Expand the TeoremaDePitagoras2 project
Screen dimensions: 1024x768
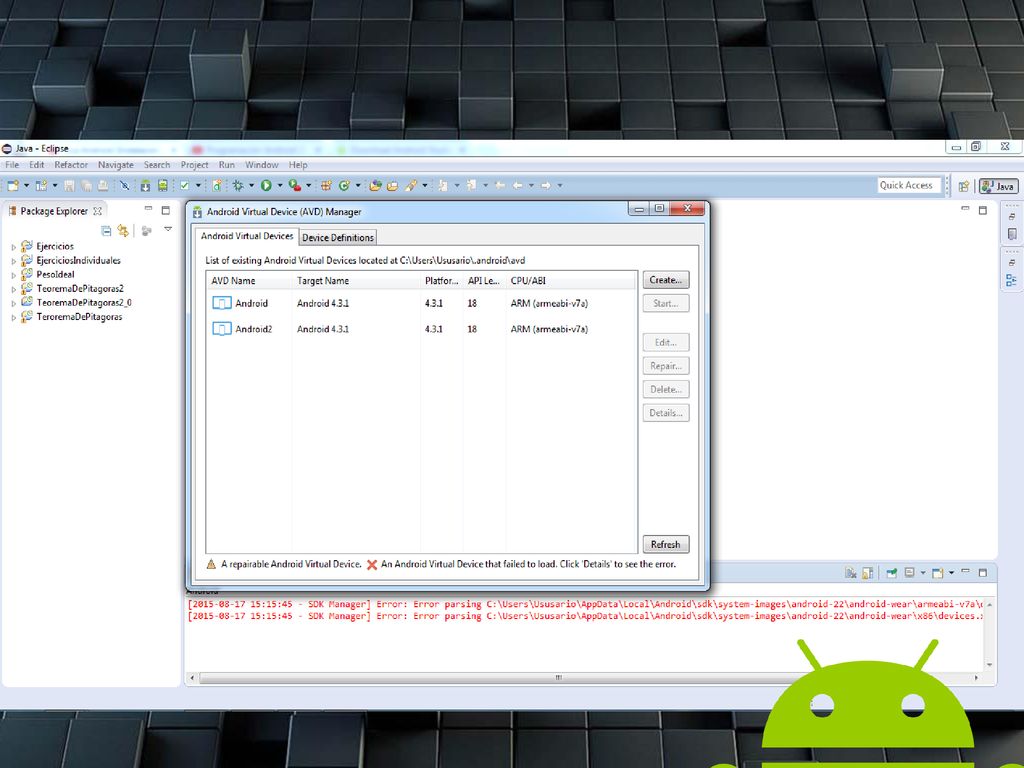[x=14, y=289]
